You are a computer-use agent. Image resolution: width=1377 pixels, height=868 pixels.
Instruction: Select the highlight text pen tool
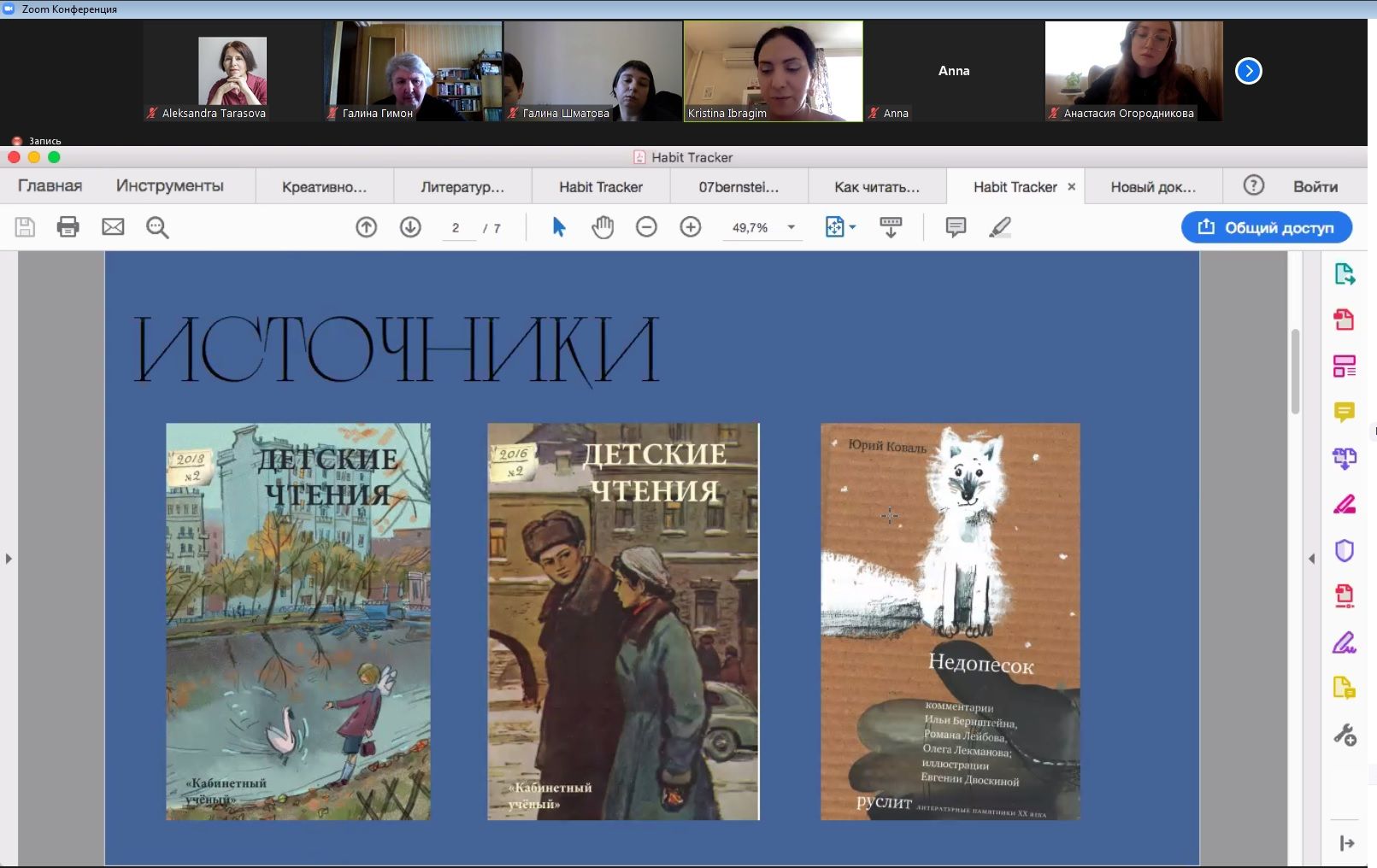(x=1000, y=227)
